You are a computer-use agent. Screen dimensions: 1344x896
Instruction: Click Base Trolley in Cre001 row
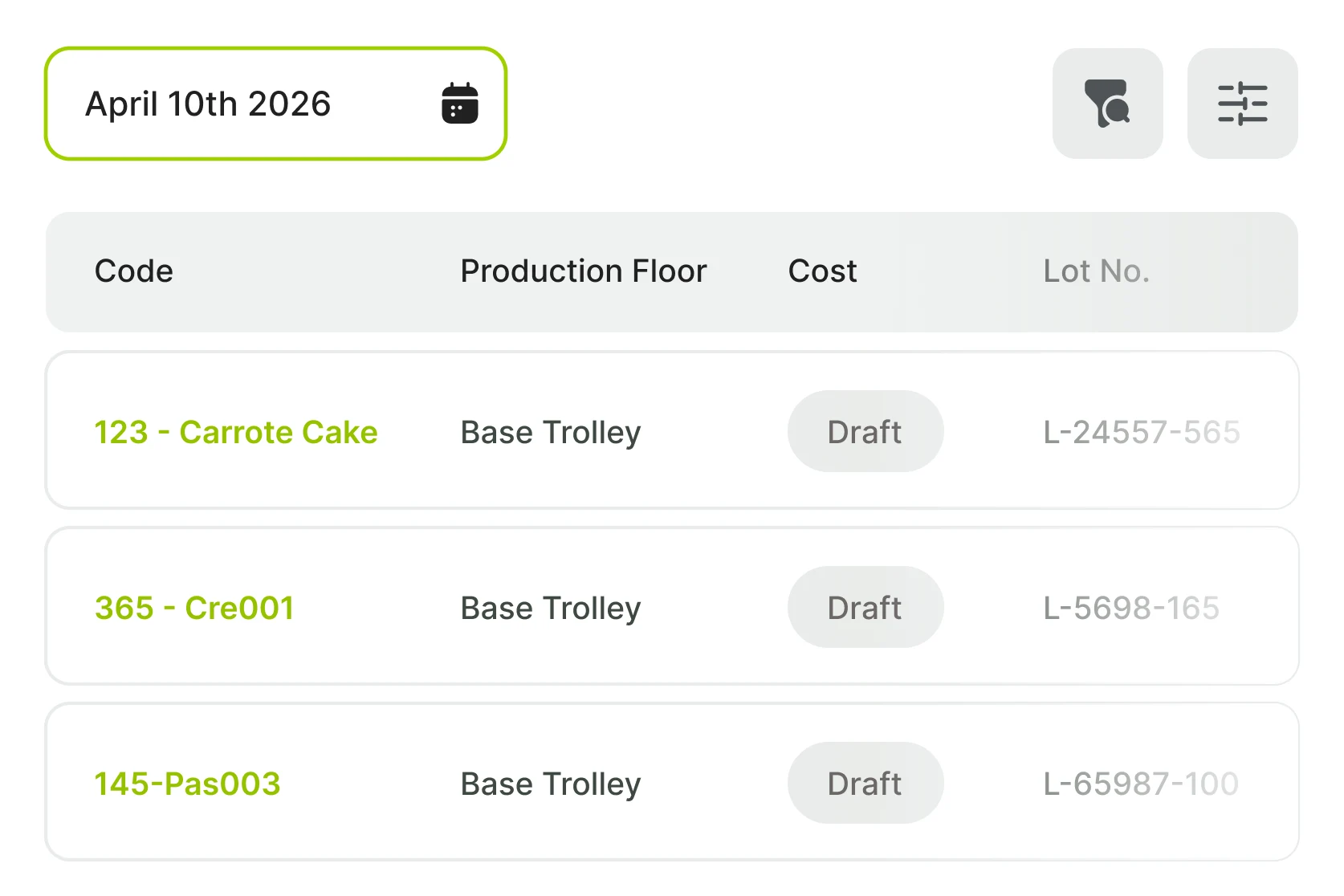coord(551,608)
